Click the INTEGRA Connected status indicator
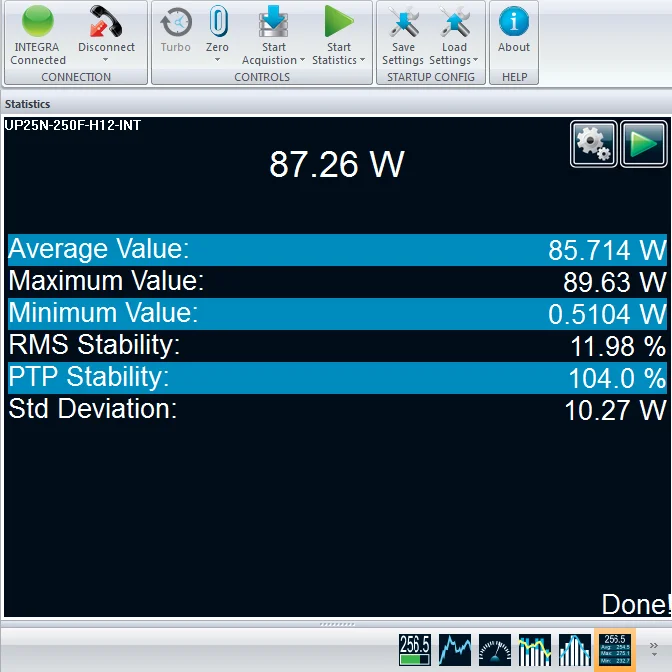This screenshot has width=672, height=672. 38,22
